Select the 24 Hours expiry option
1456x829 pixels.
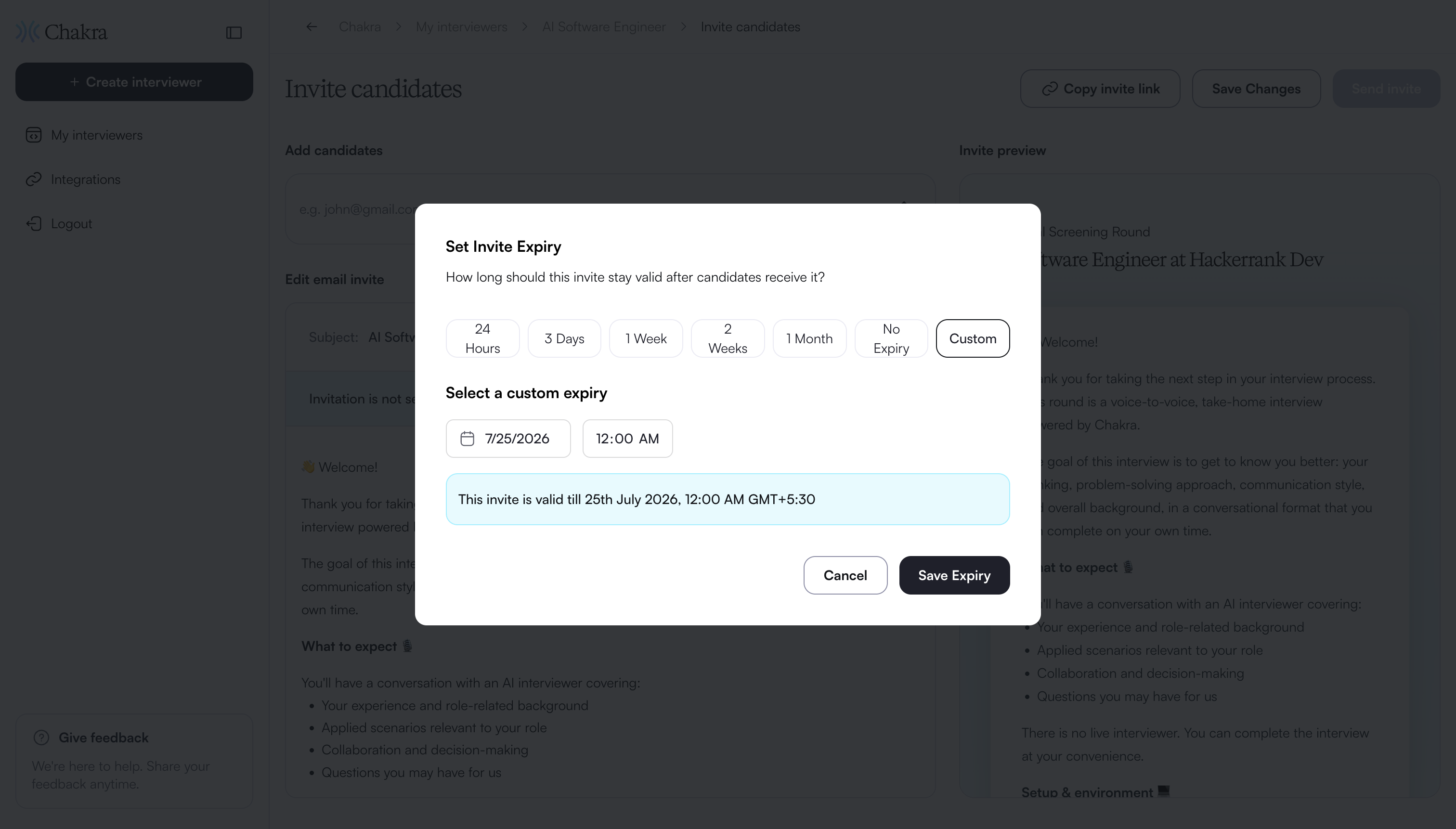click(482, 339)
